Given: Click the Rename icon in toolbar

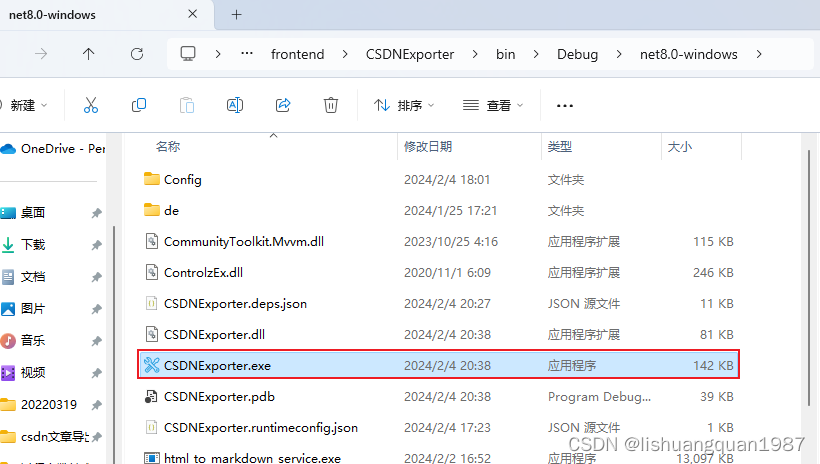Looking at the screenshot, I should click(x=235, y=105).
